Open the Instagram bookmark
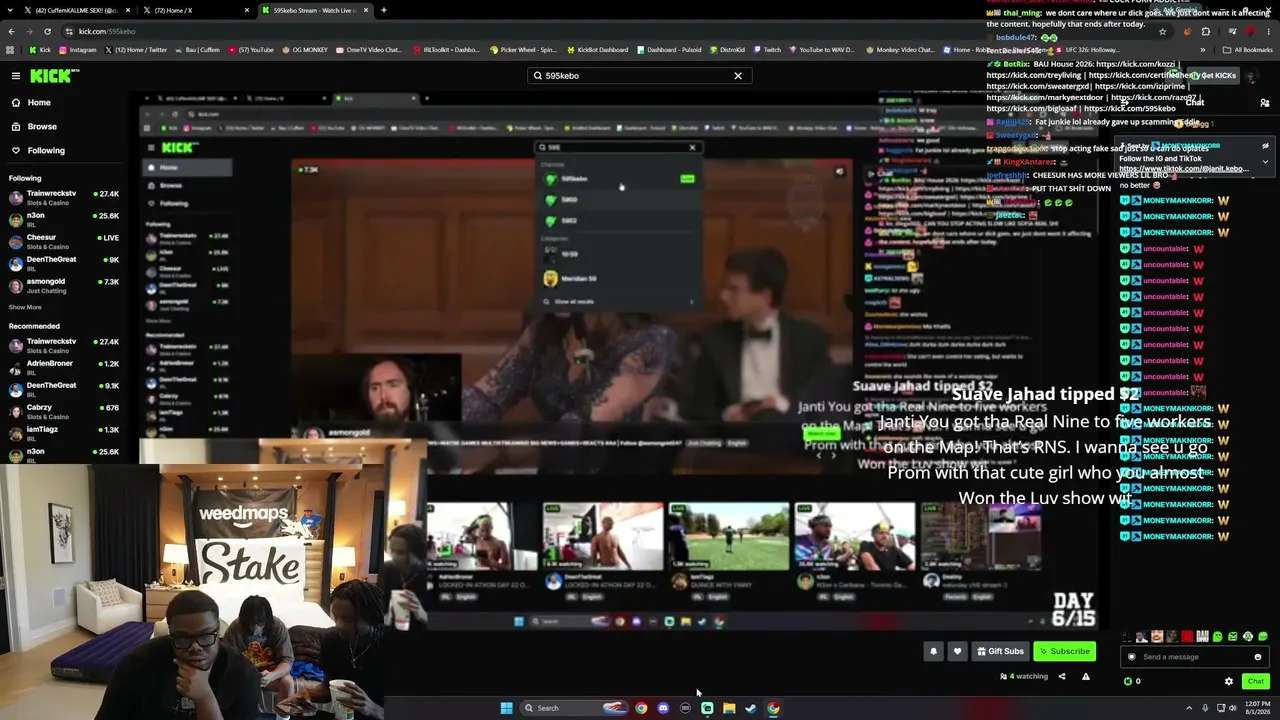The image size is (1280, 720). tap(77, 50)
